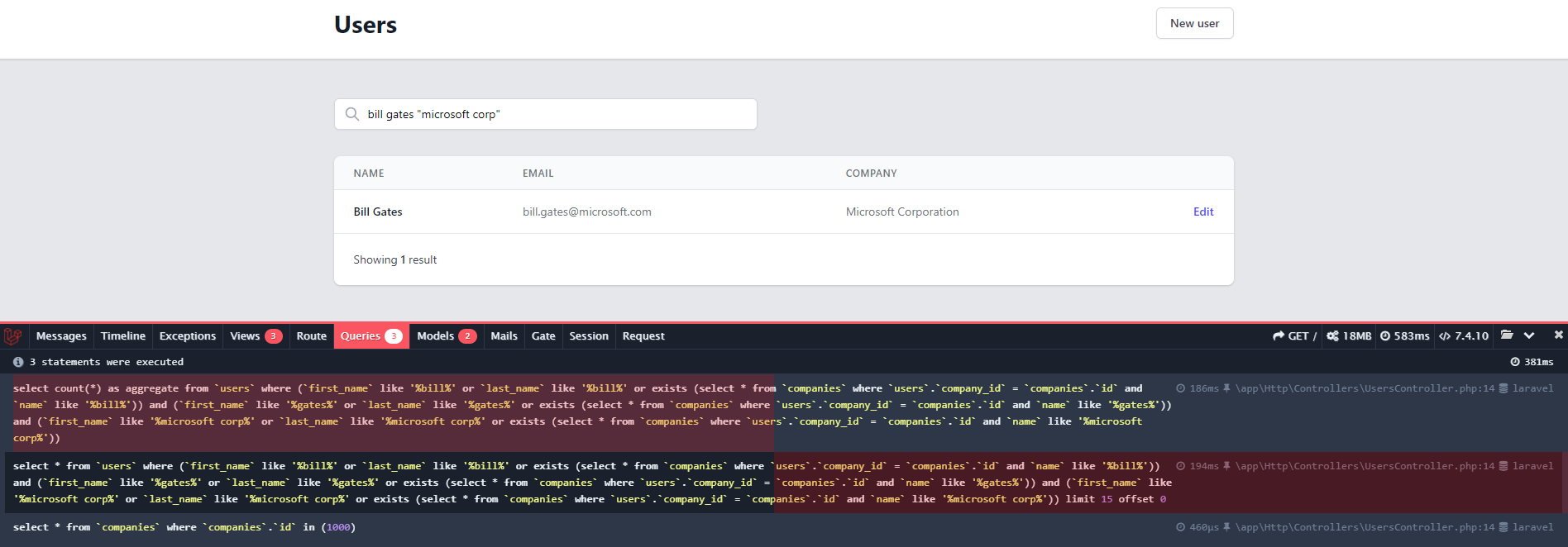Click the Bill Gates name cell

[378, 212]
